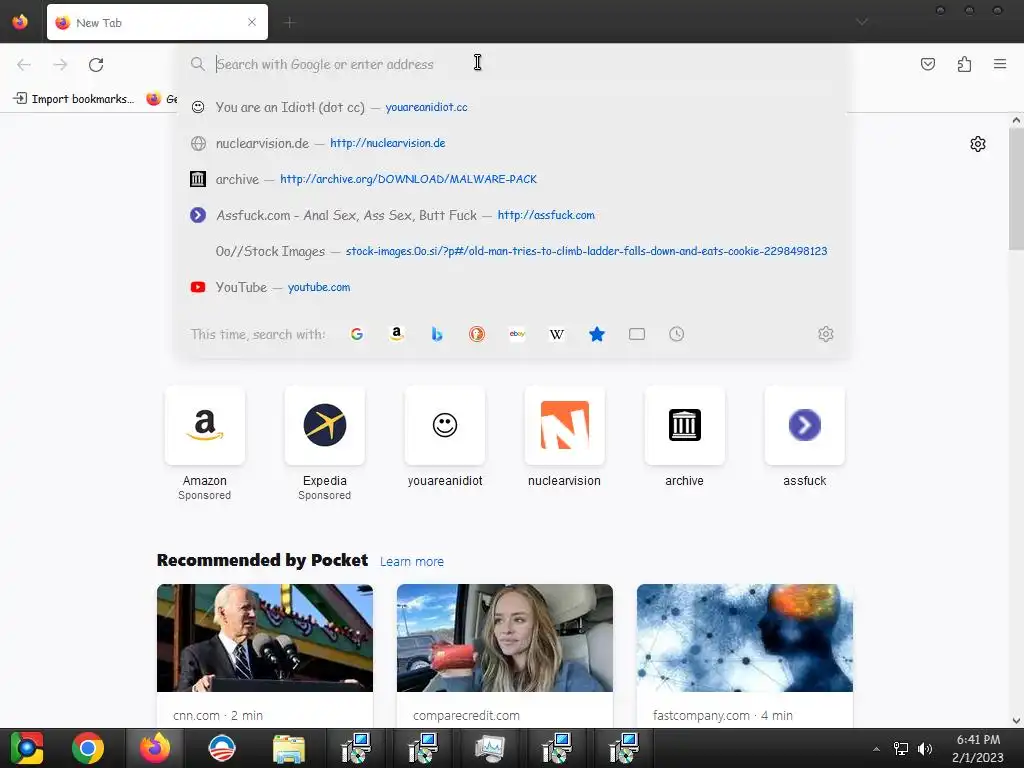Viewport: 1024px width, 768px height.
Task: Go back one page
Action: pyautogui.click(x=24, y=64)
